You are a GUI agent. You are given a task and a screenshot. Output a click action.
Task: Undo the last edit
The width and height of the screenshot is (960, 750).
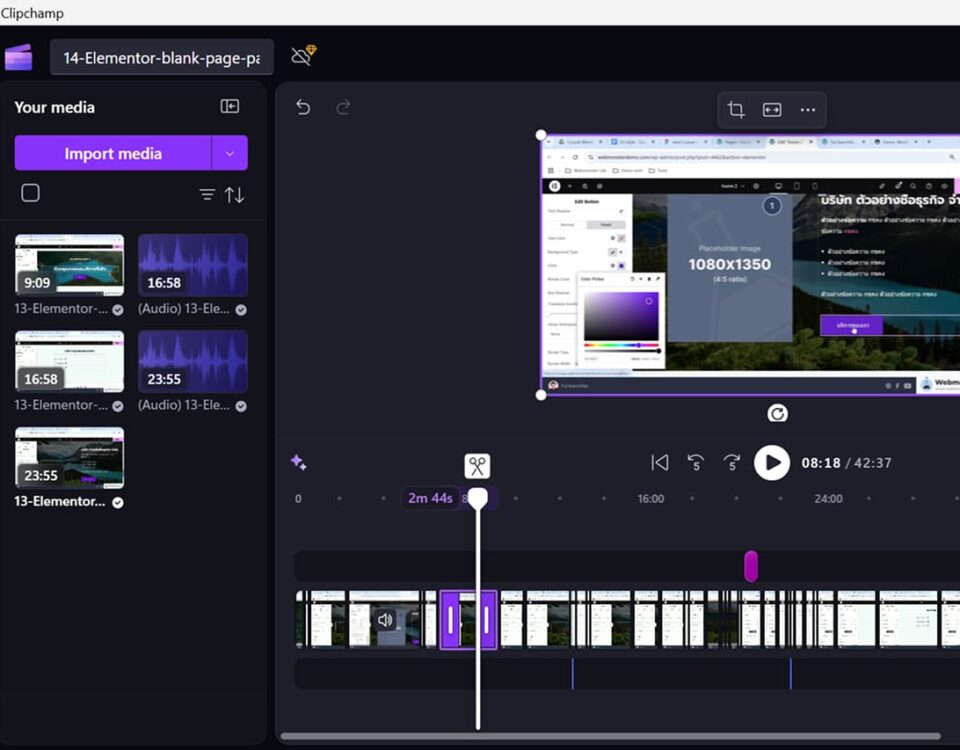coord(303,107)
